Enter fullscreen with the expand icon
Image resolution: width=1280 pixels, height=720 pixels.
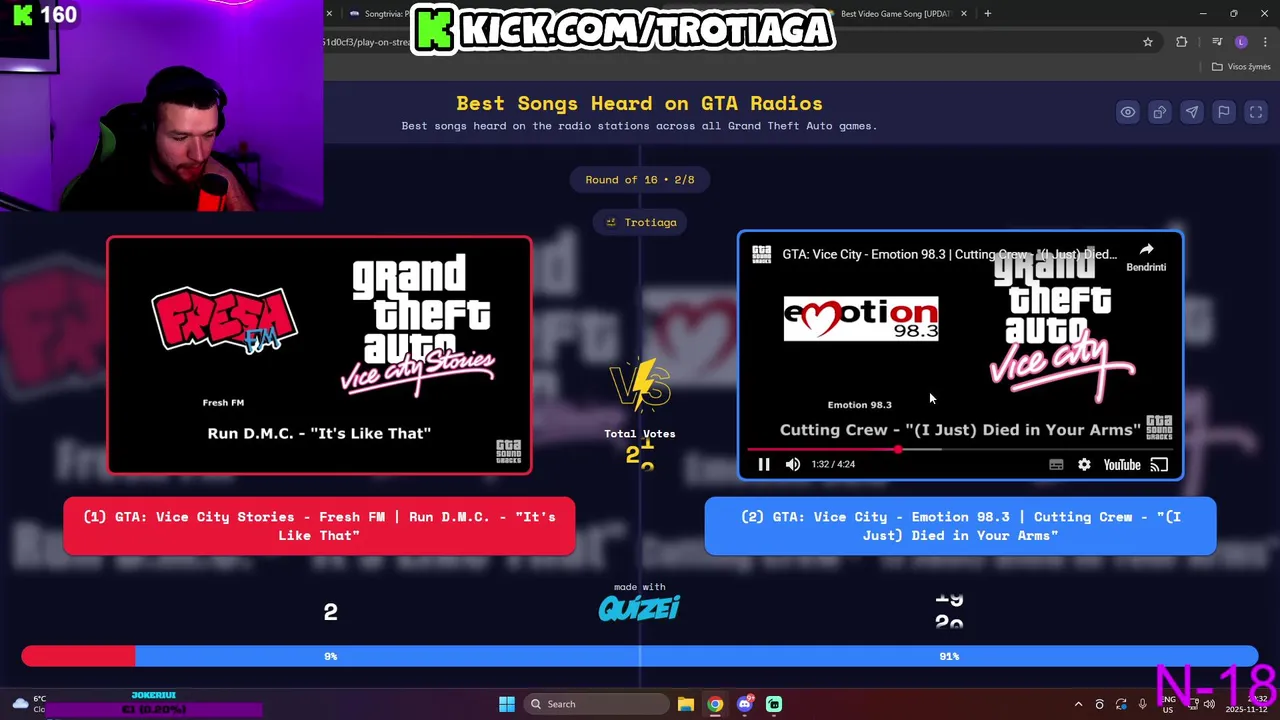tap(1256, 112)
